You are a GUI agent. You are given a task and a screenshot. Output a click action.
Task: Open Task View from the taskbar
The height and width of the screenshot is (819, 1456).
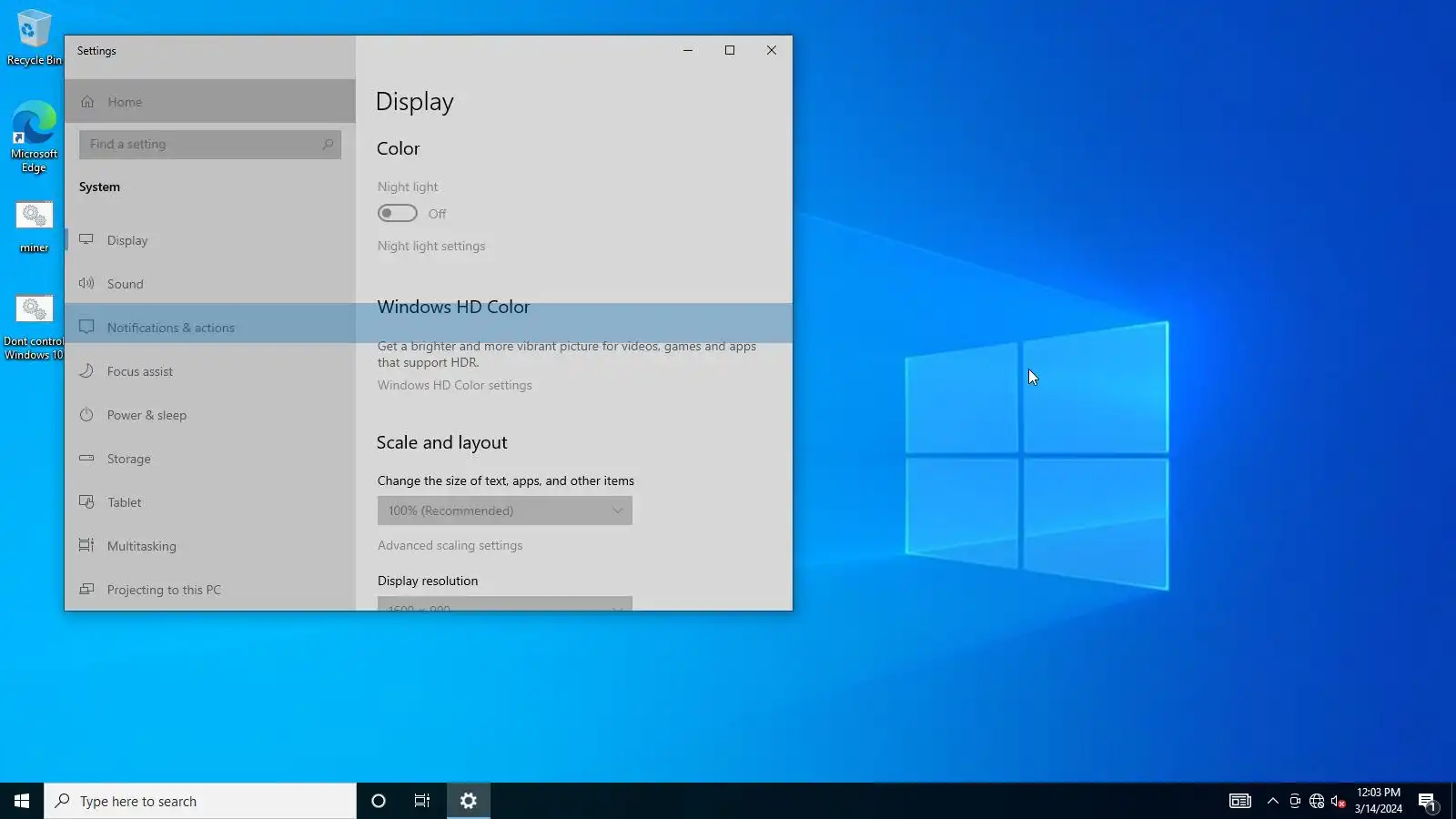pos(422,801)
